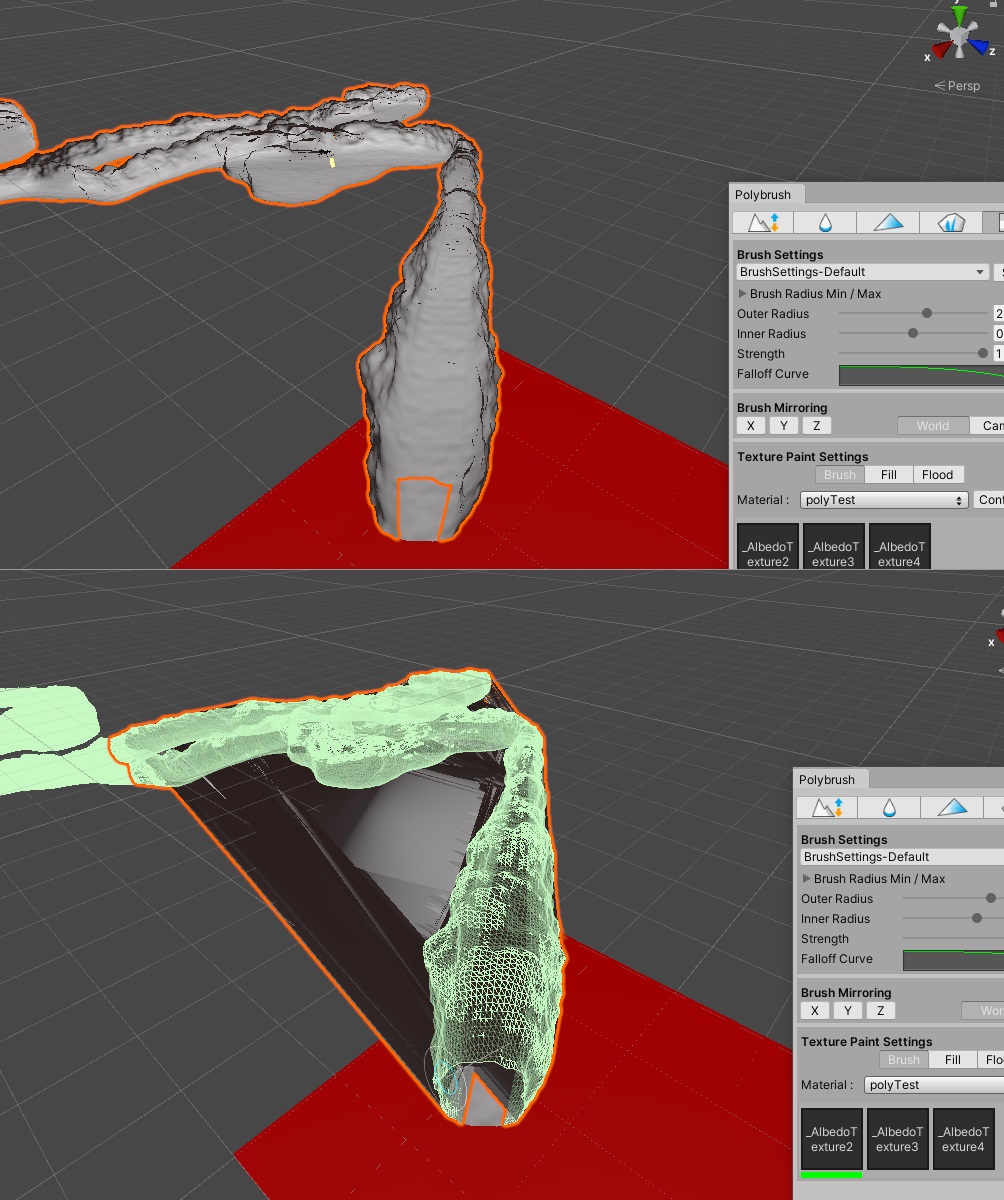Switch texture painting to Fill mode
Image resolution: width=1004 pixels, height=1200 pixels.
(888, 474)
